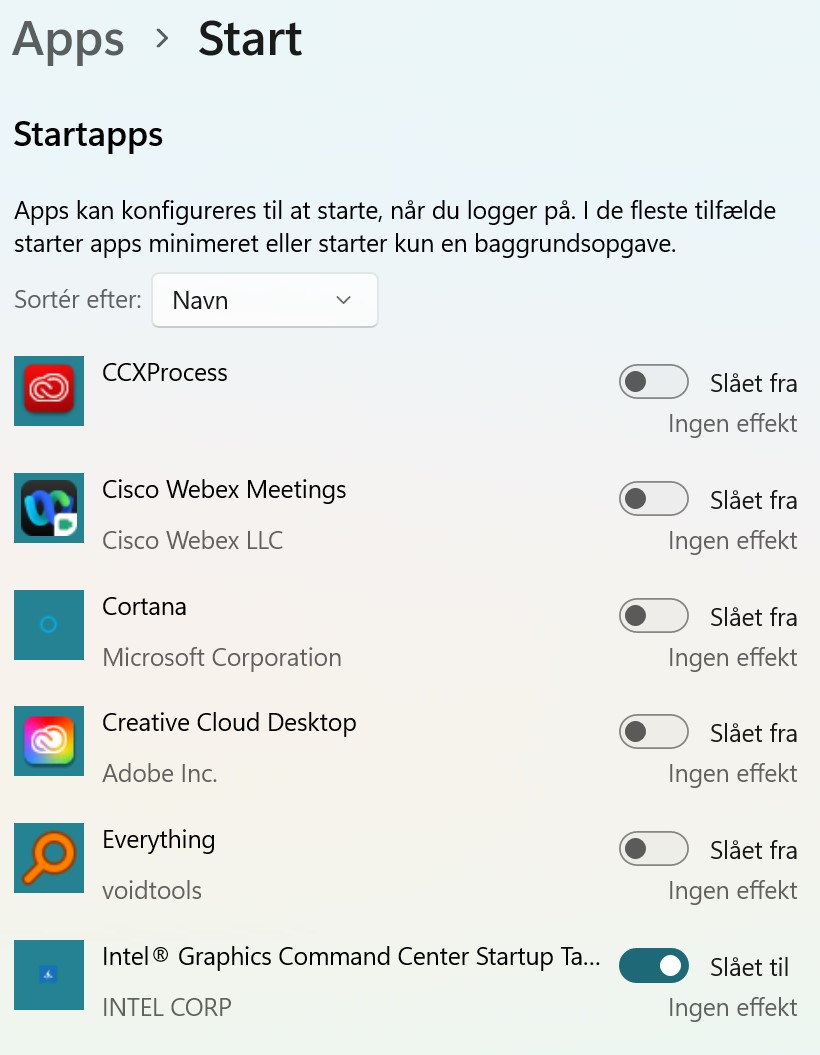The width and height of the screenshot is (820, 1055).
Task: Select the Cisco Webex Meetings app name
Action: tap(224, 490)
